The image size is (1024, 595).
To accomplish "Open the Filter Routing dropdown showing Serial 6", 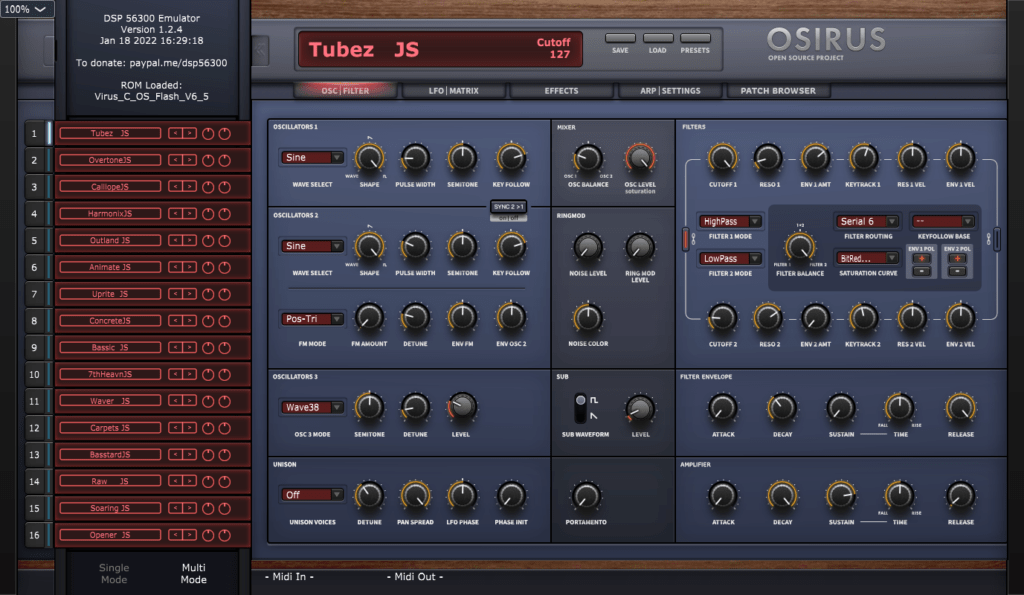I will click(x=868, y=220).
